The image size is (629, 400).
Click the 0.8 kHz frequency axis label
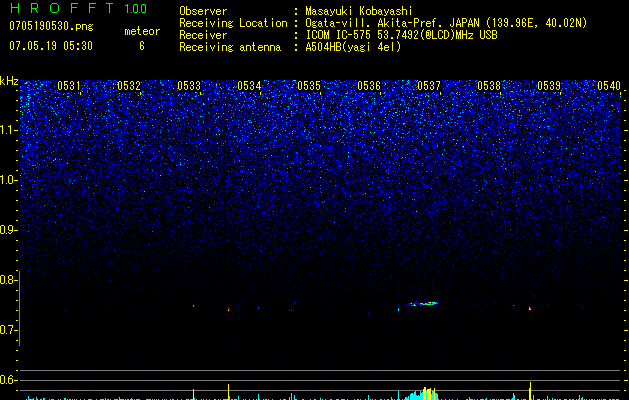8,280
